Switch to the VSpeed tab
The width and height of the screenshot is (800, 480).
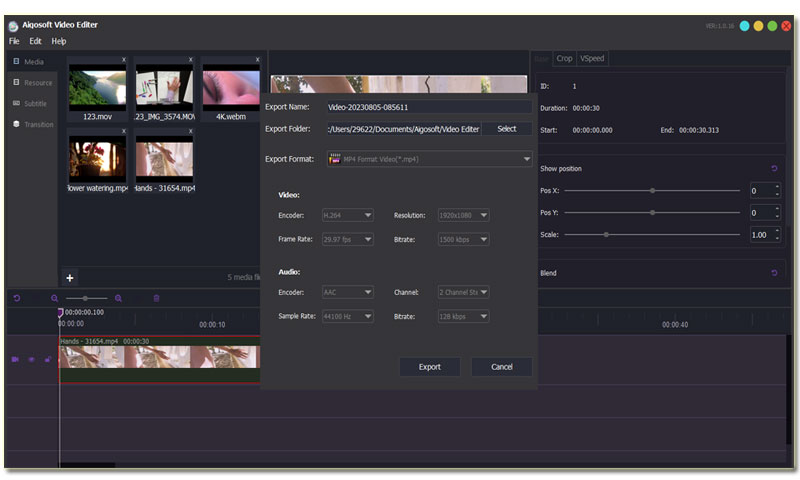coord(592,58)
